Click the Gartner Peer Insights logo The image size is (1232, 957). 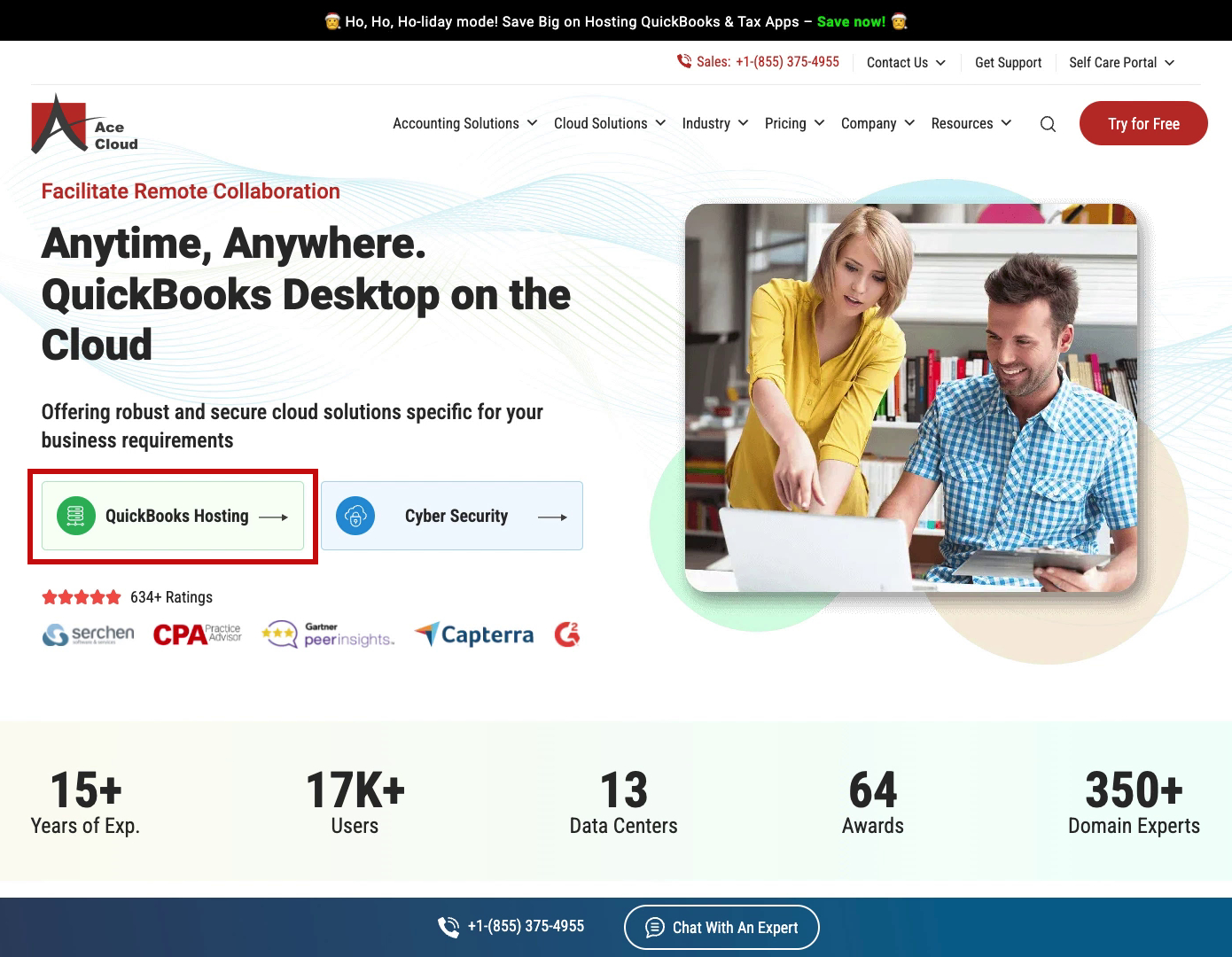tap(328, 634)
